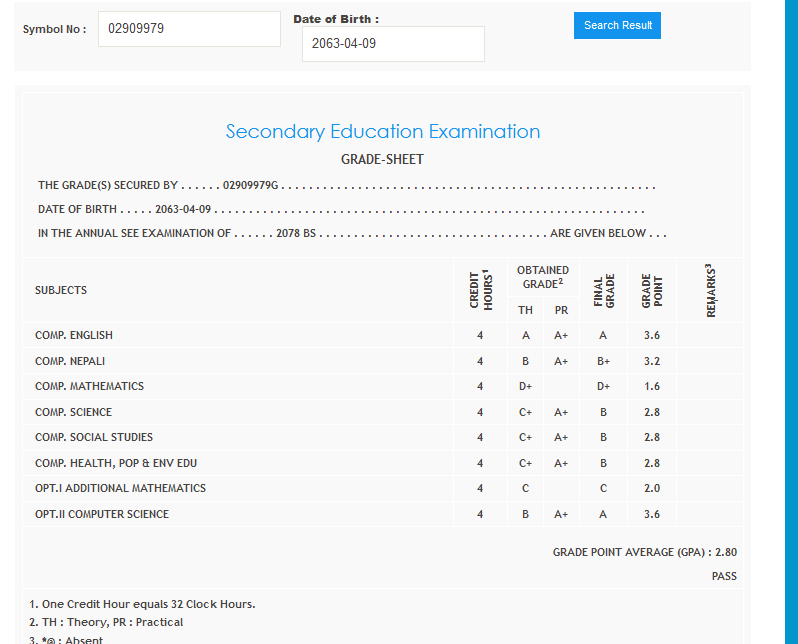Screen dimensions: 798x644
Task: Click the REMARKS column header
Action: pyautogui.click(x=710, y=290)
